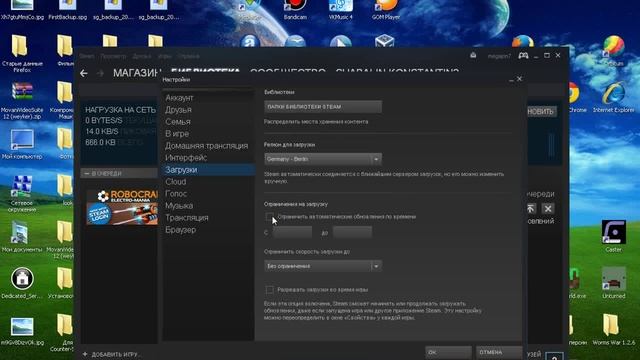Select Трансляция settings category
Screen dimensions: 640x360
(209, 218)
